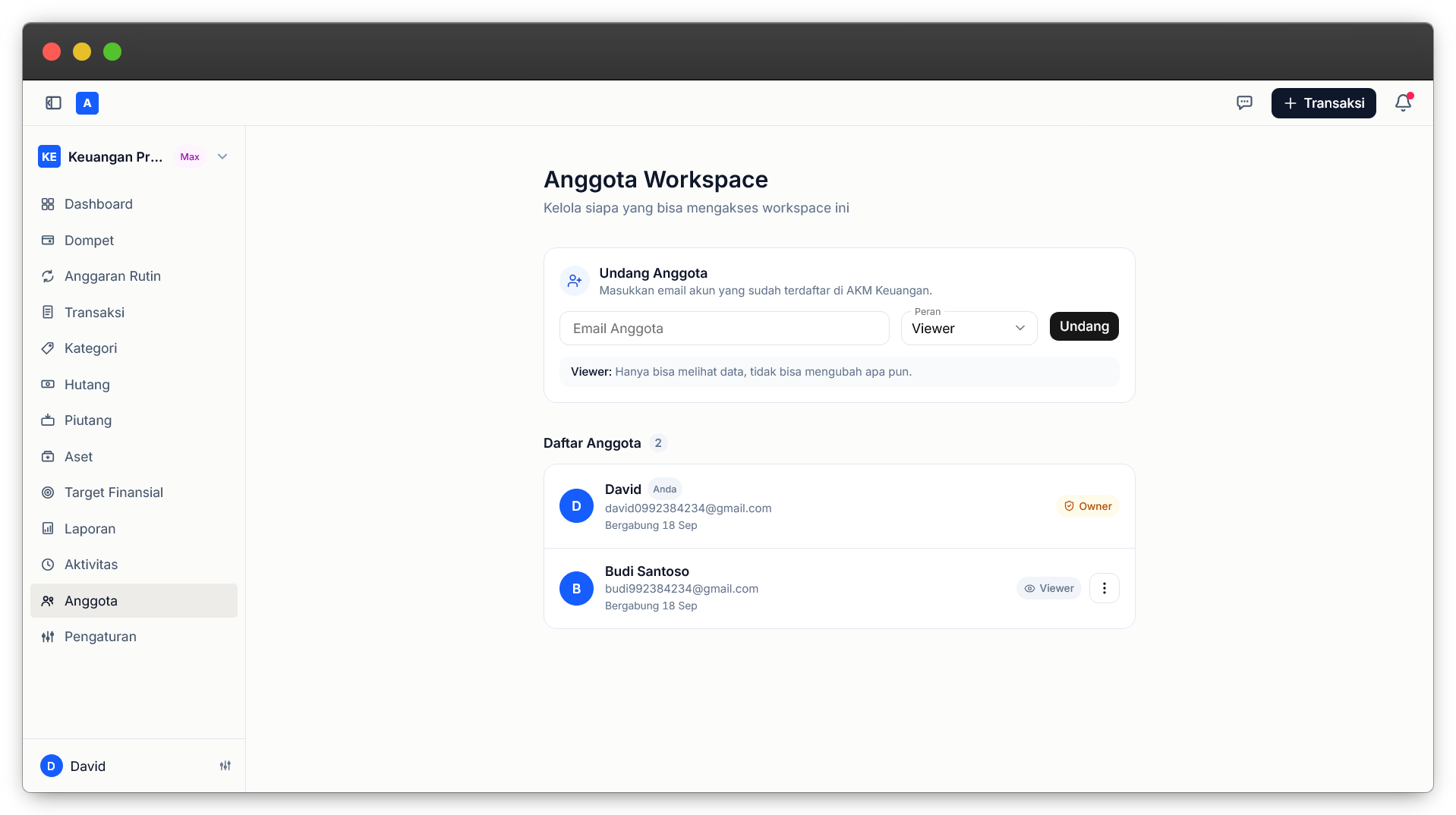The width and height of the screenshot is (1456, 815).
Task: Toggle the sidebar panel icon
Action: point(53,103)
